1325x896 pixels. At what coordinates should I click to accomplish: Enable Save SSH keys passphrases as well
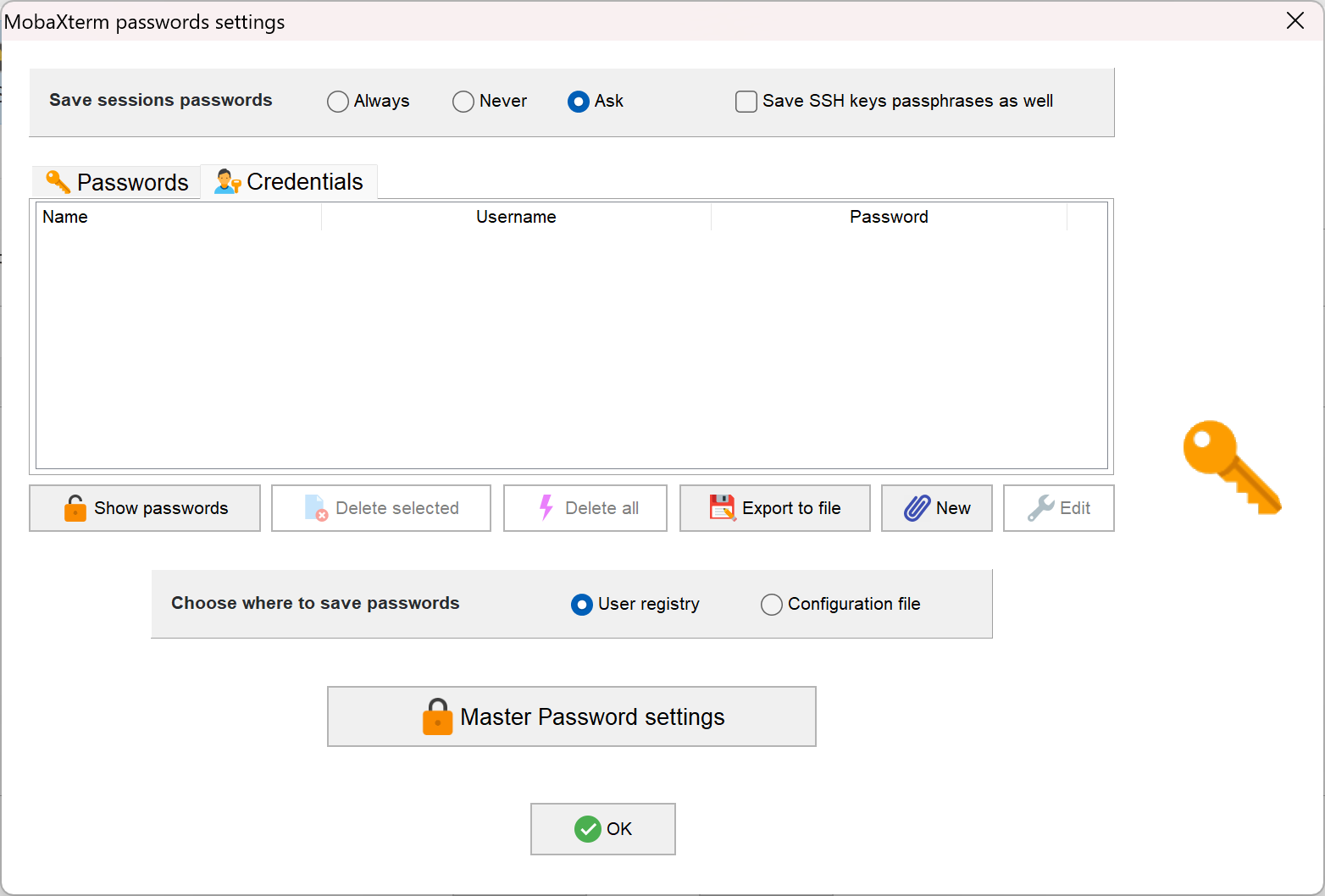[746, 102]
